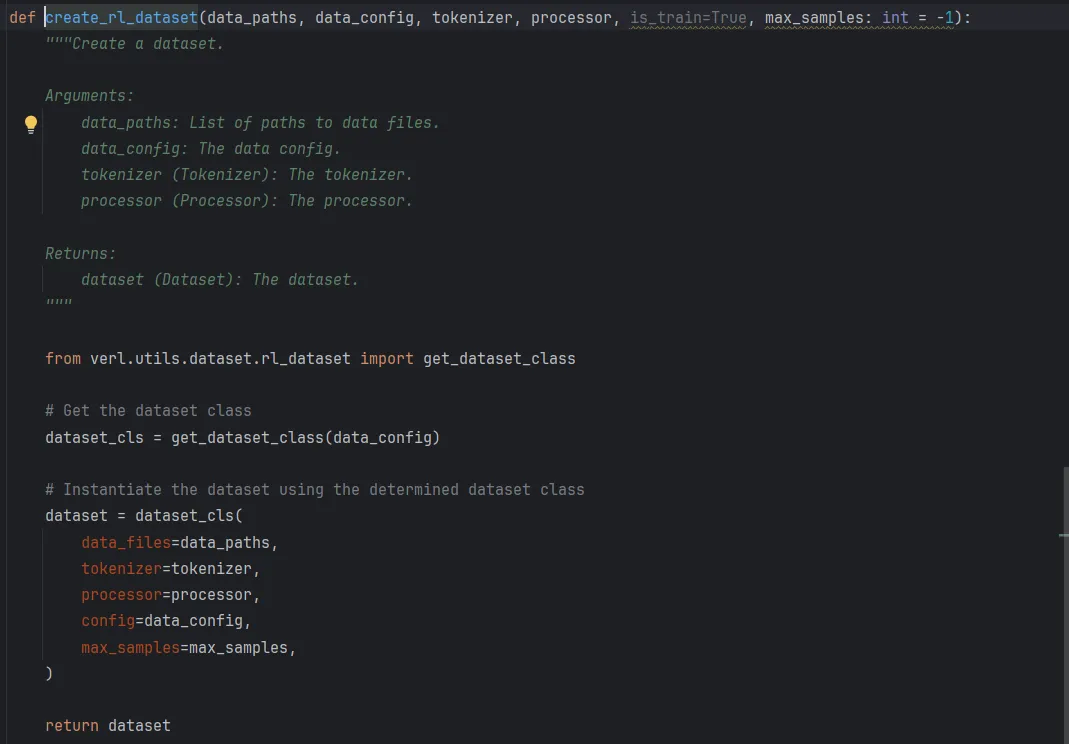Click the max_samples=max_samples keyword argument
1069x744 pixels.
pos(188,647)
